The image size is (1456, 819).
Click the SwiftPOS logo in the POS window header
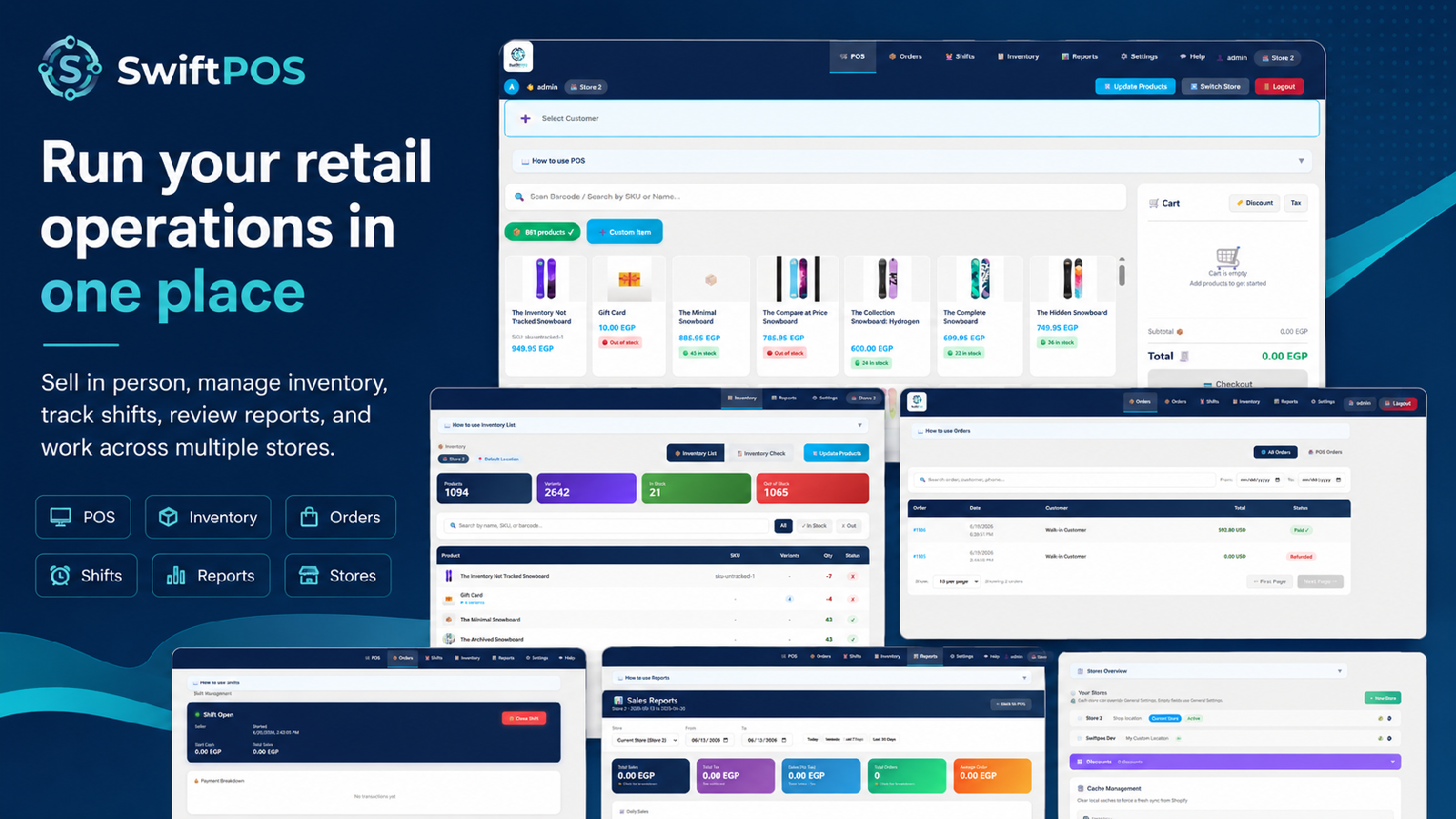click(518, 56)
